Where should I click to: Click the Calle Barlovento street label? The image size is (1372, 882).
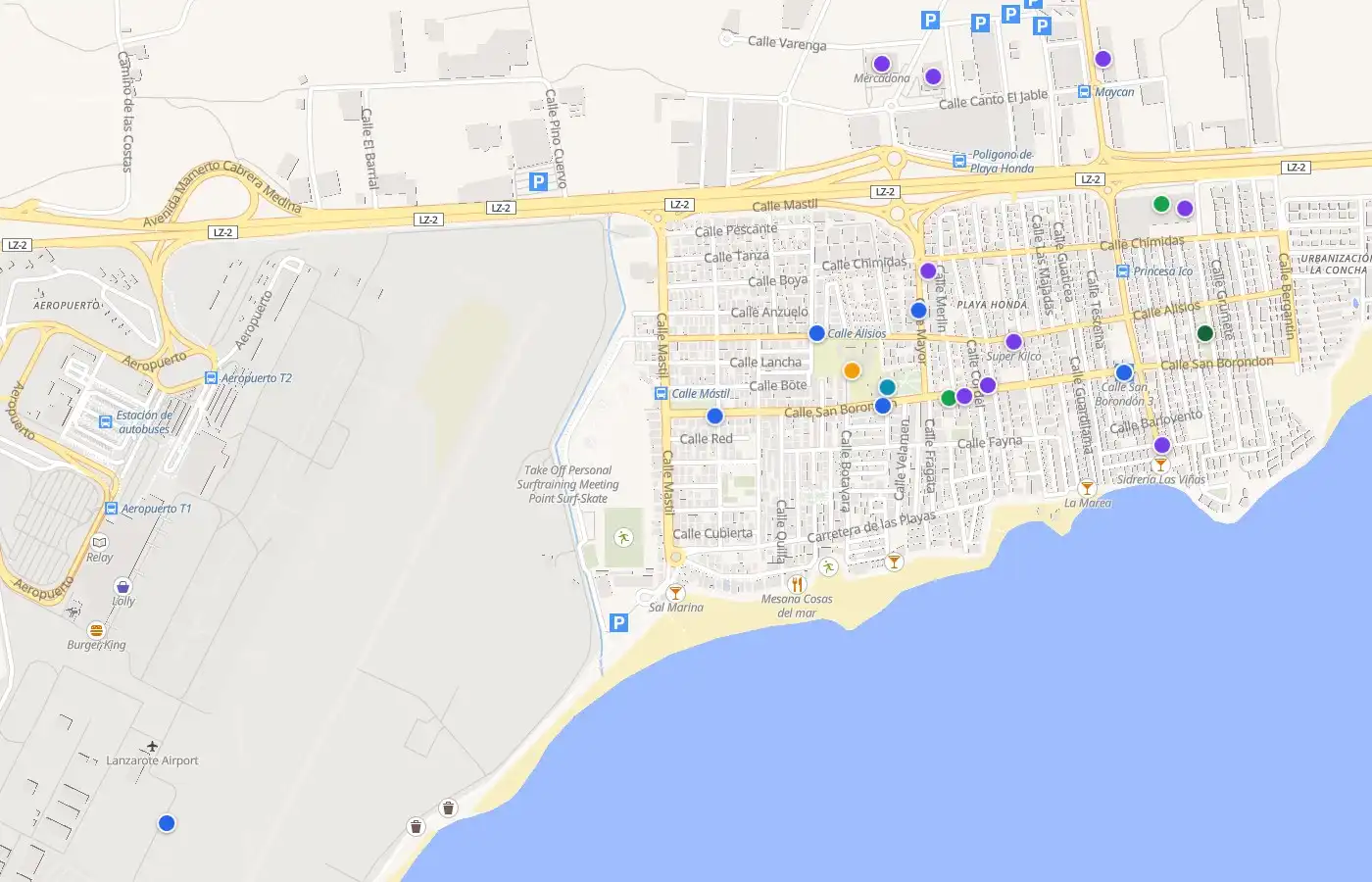[x=1156, y=421]
